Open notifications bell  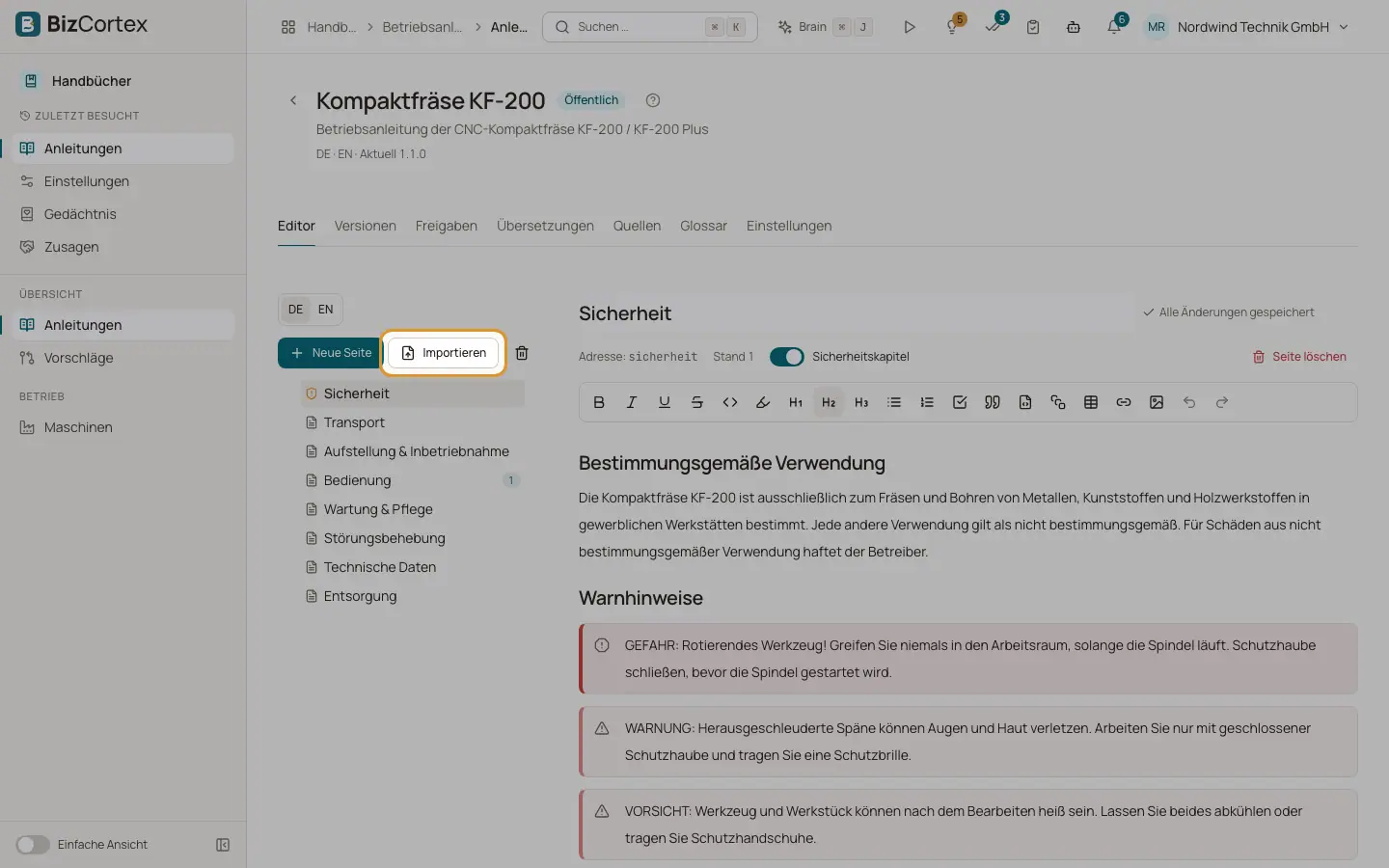click(x=1114, y=27)
